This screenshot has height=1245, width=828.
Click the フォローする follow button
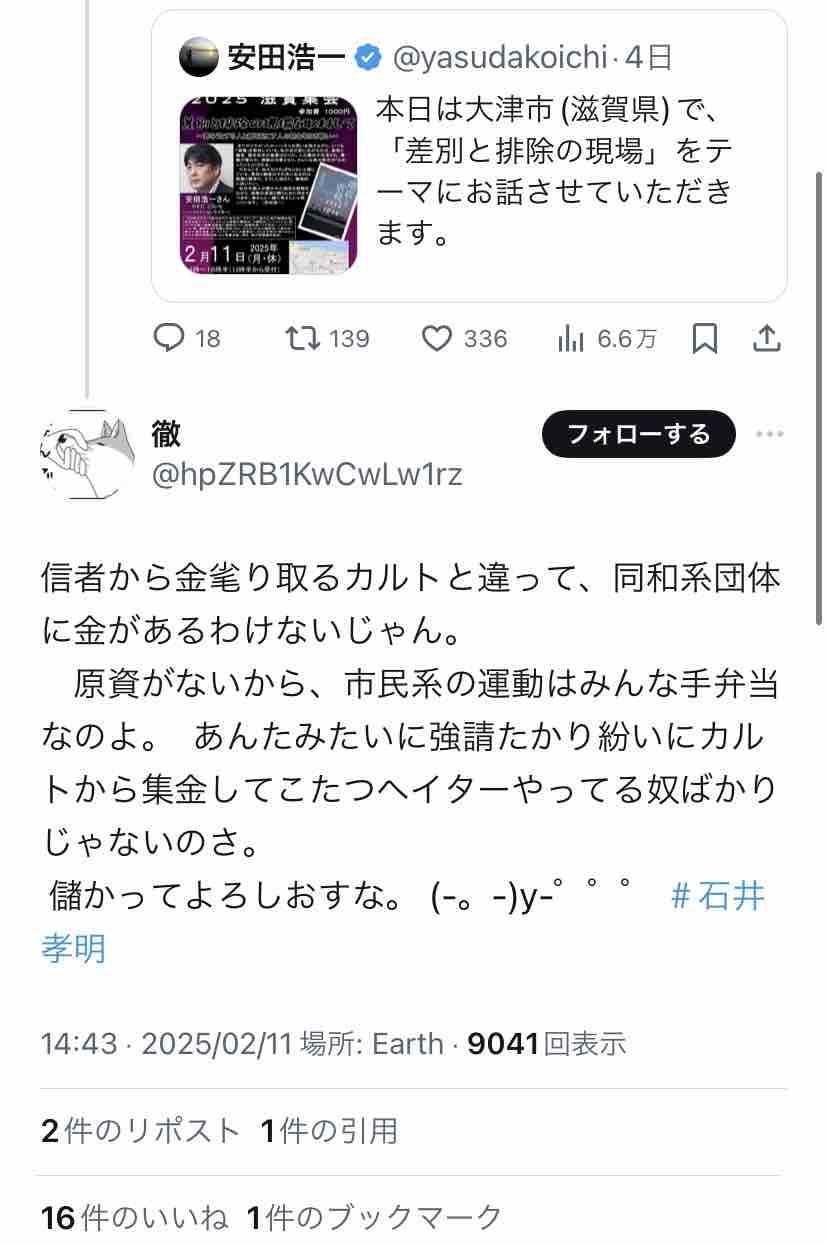639,434
